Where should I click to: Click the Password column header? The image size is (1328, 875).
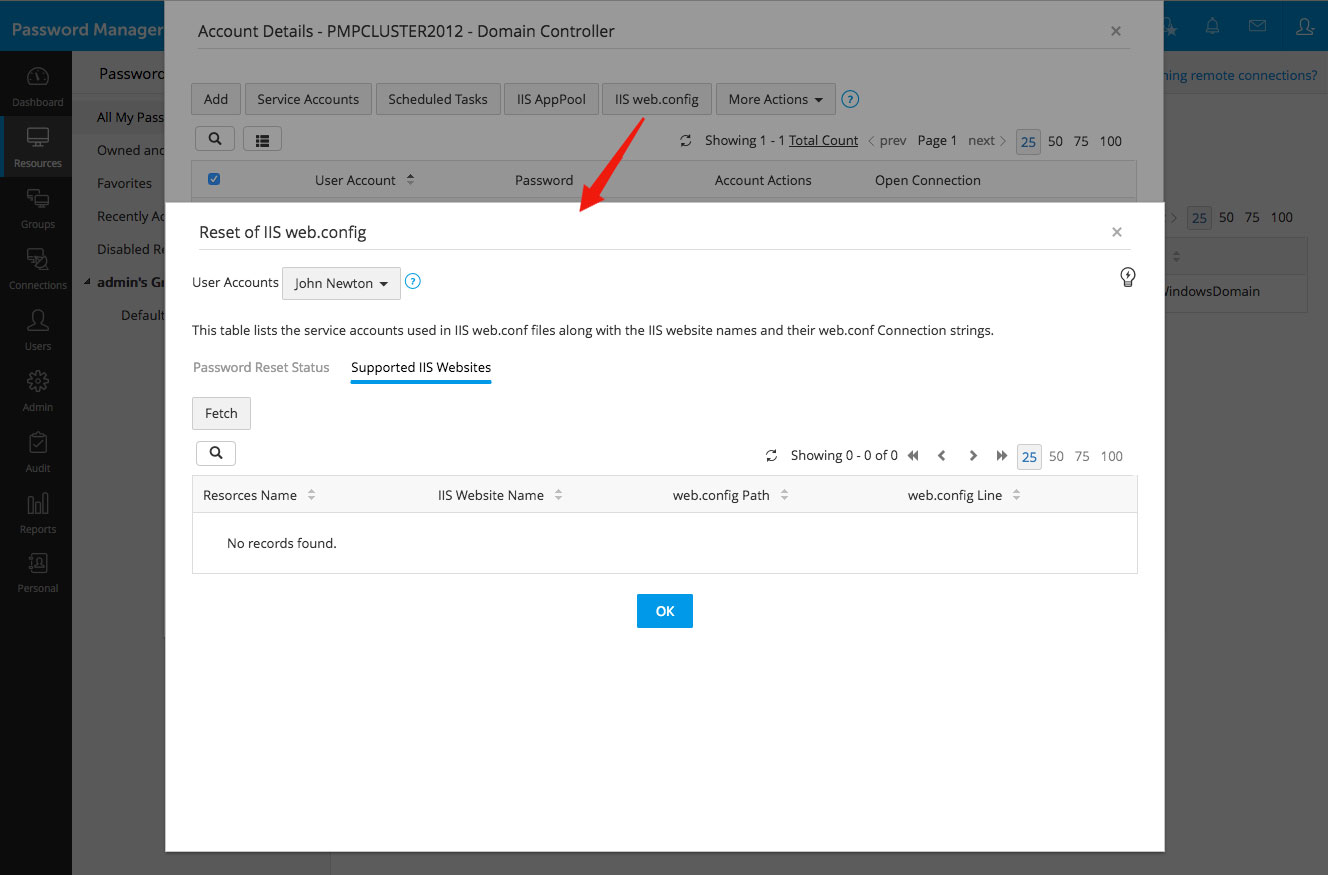pos(544,180)
